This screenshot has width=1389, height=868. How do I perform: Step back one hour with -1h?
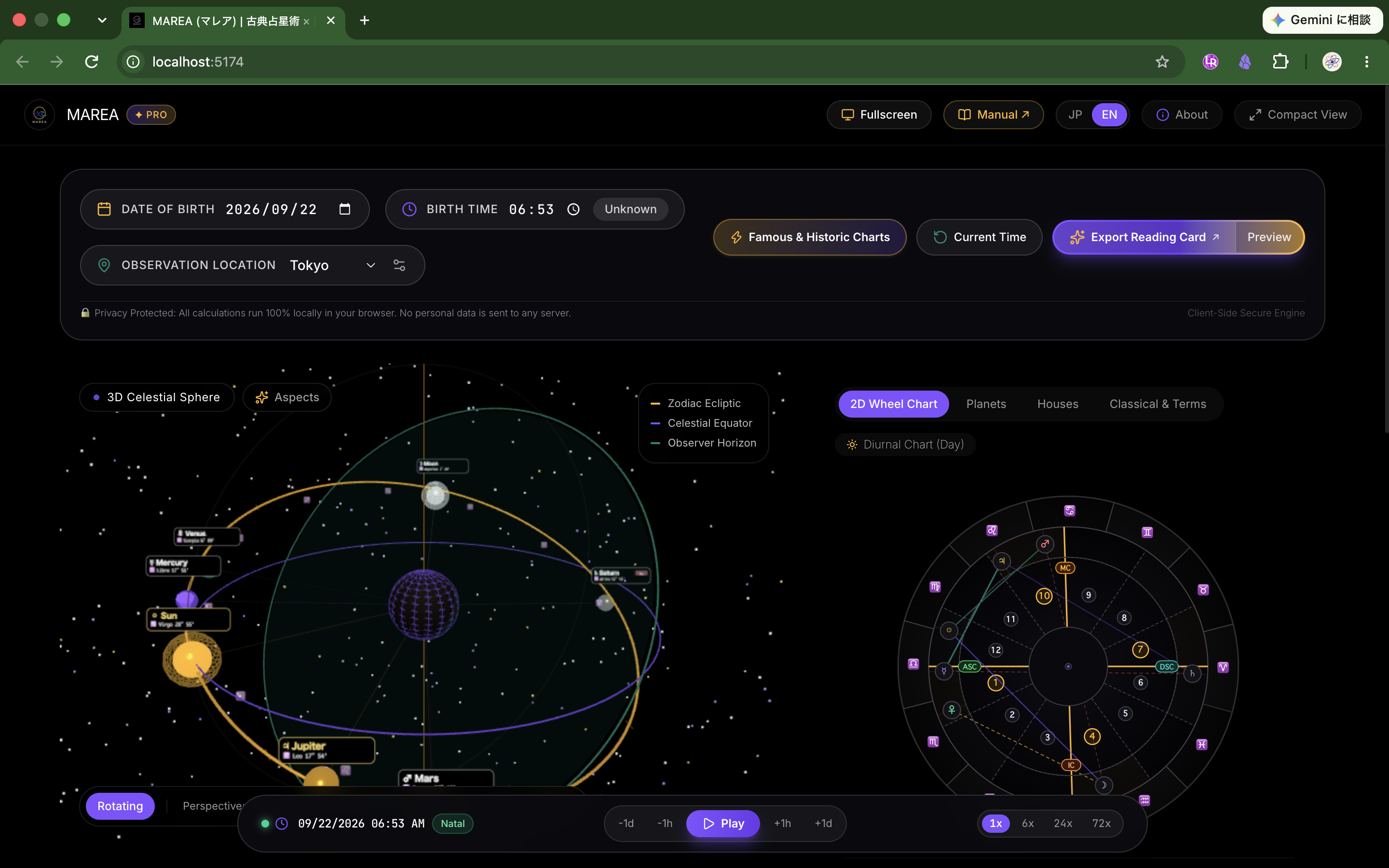click(x=665, y=823)
